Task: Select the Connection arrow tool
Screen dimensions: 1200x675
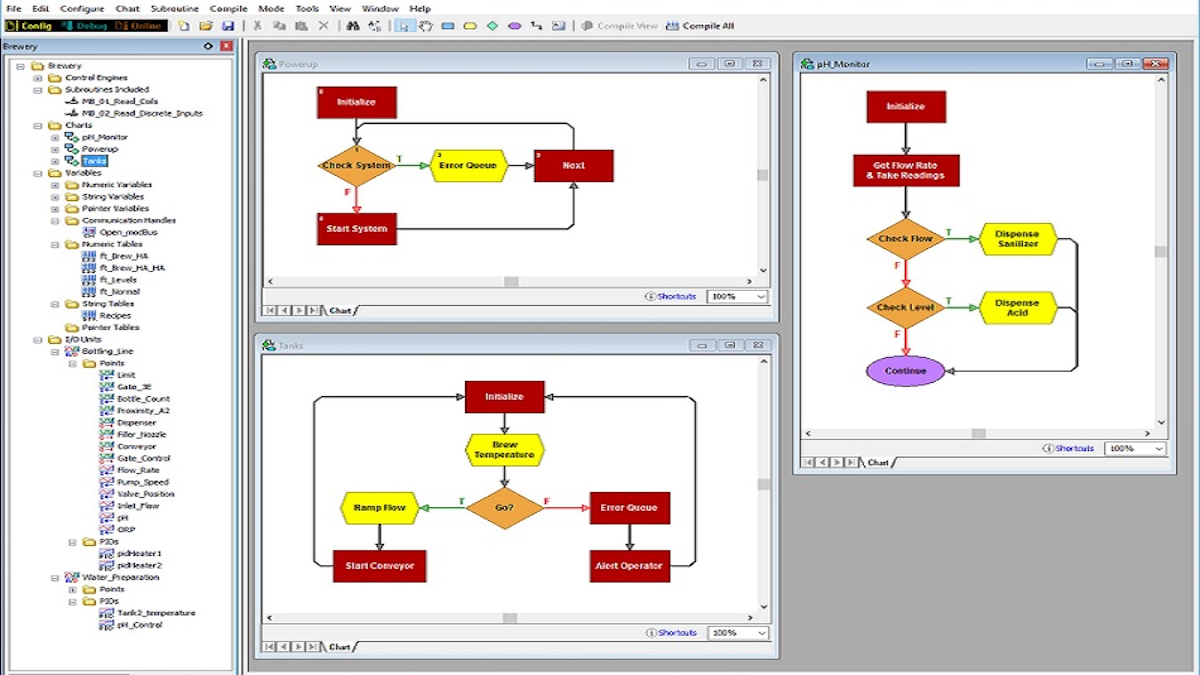Action: click(x=538, y=26)
